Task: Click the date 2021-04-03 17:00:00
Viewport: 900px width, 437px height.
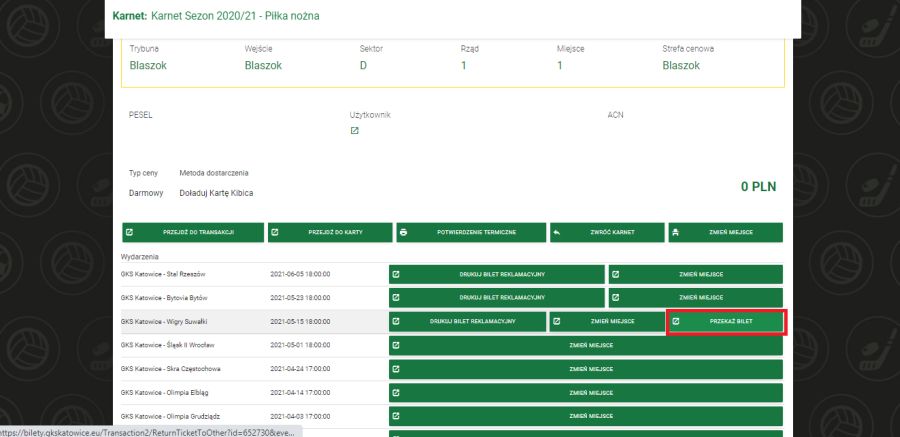Action: [x=300, y=416]
